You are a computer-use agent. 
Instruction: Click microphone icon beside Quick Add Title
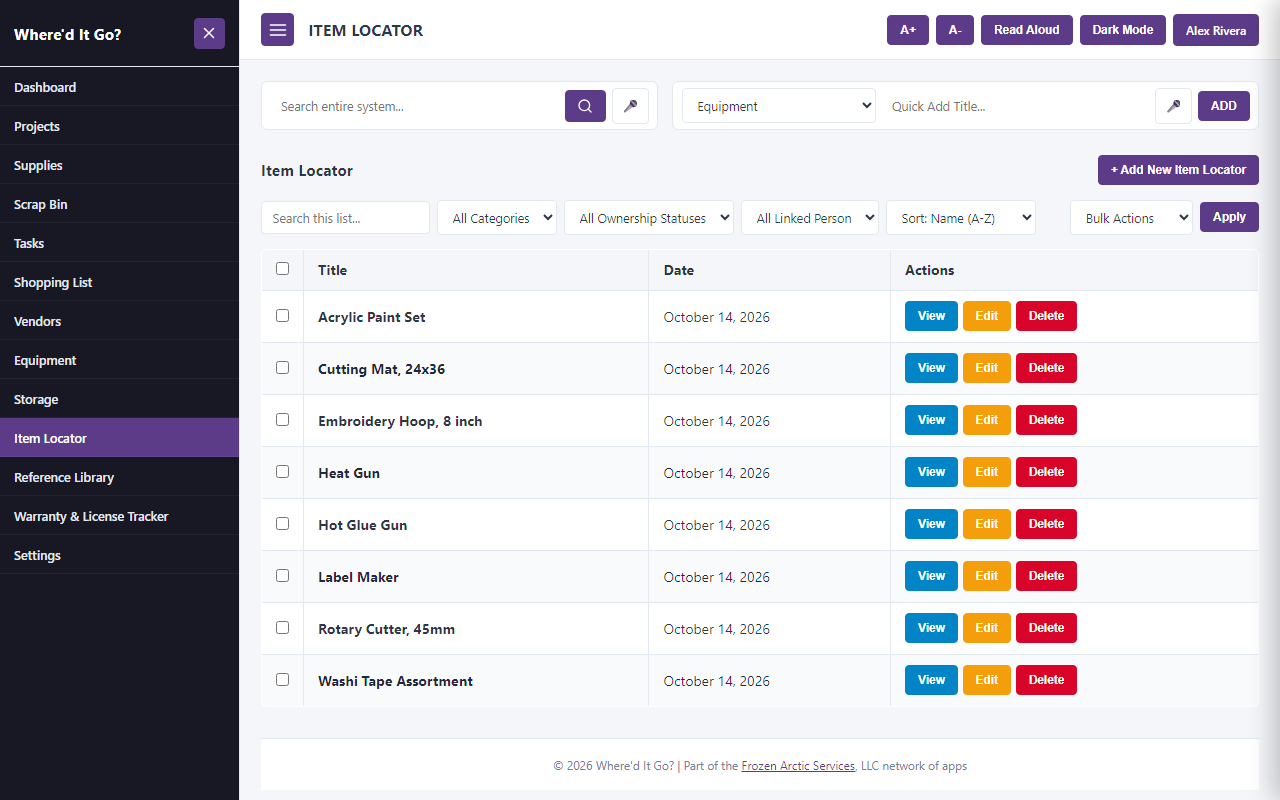[x=1173, y=106]
